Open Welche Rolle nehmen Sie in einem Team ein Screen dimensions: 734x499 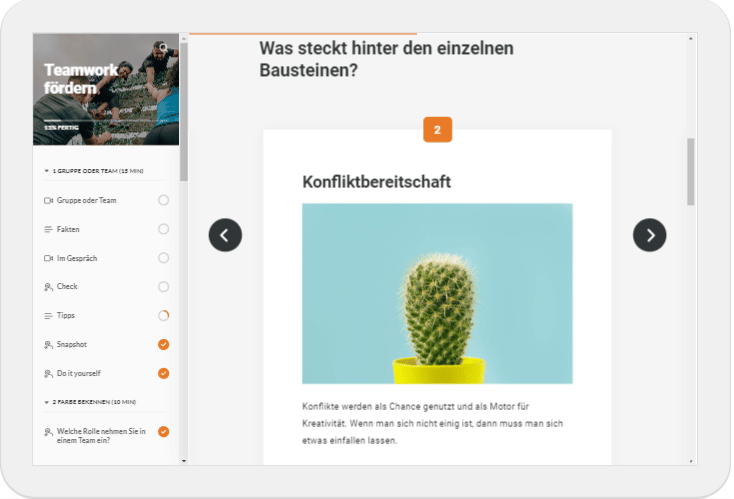coord(101,436)
